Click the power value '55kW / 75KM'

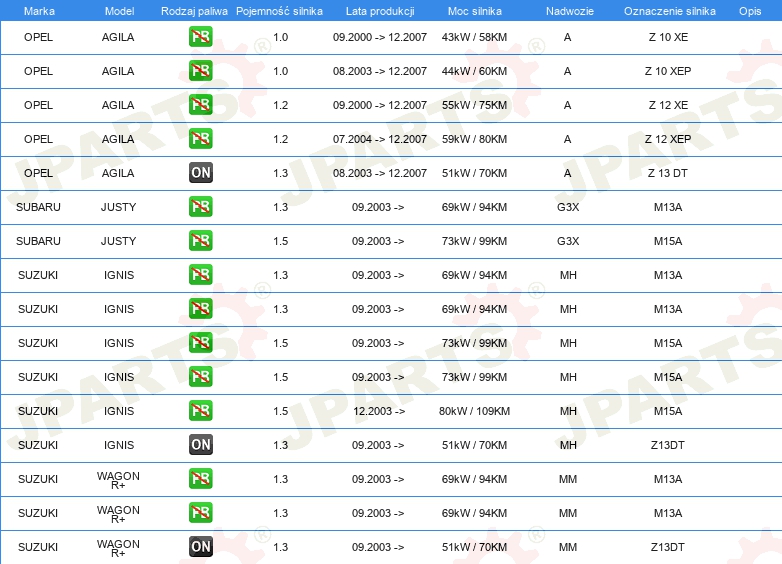[474, 105]
